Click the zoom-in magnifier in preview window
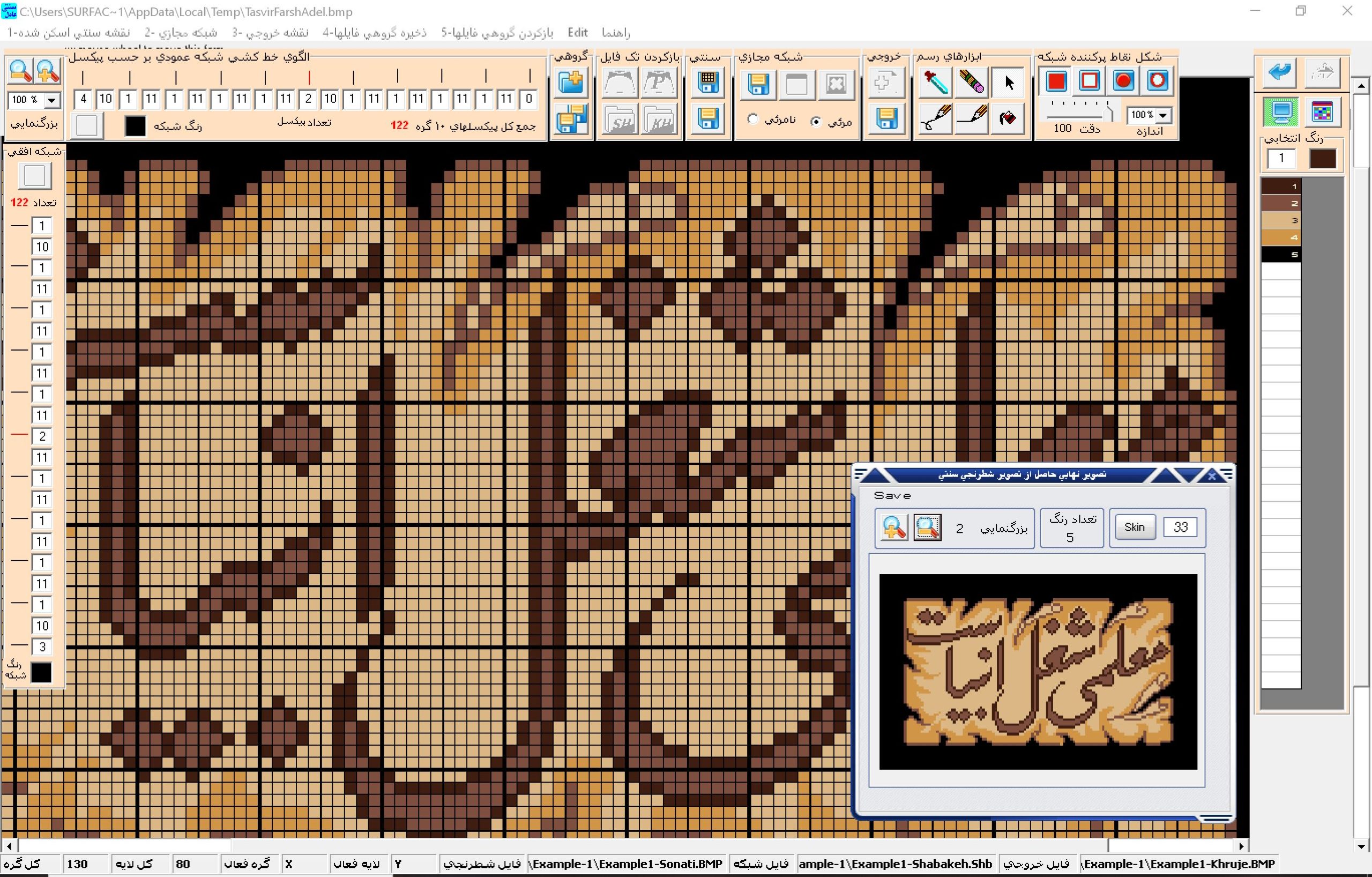Image resolution: width=1372 pixels, height=877 pixels. (893, 527)
